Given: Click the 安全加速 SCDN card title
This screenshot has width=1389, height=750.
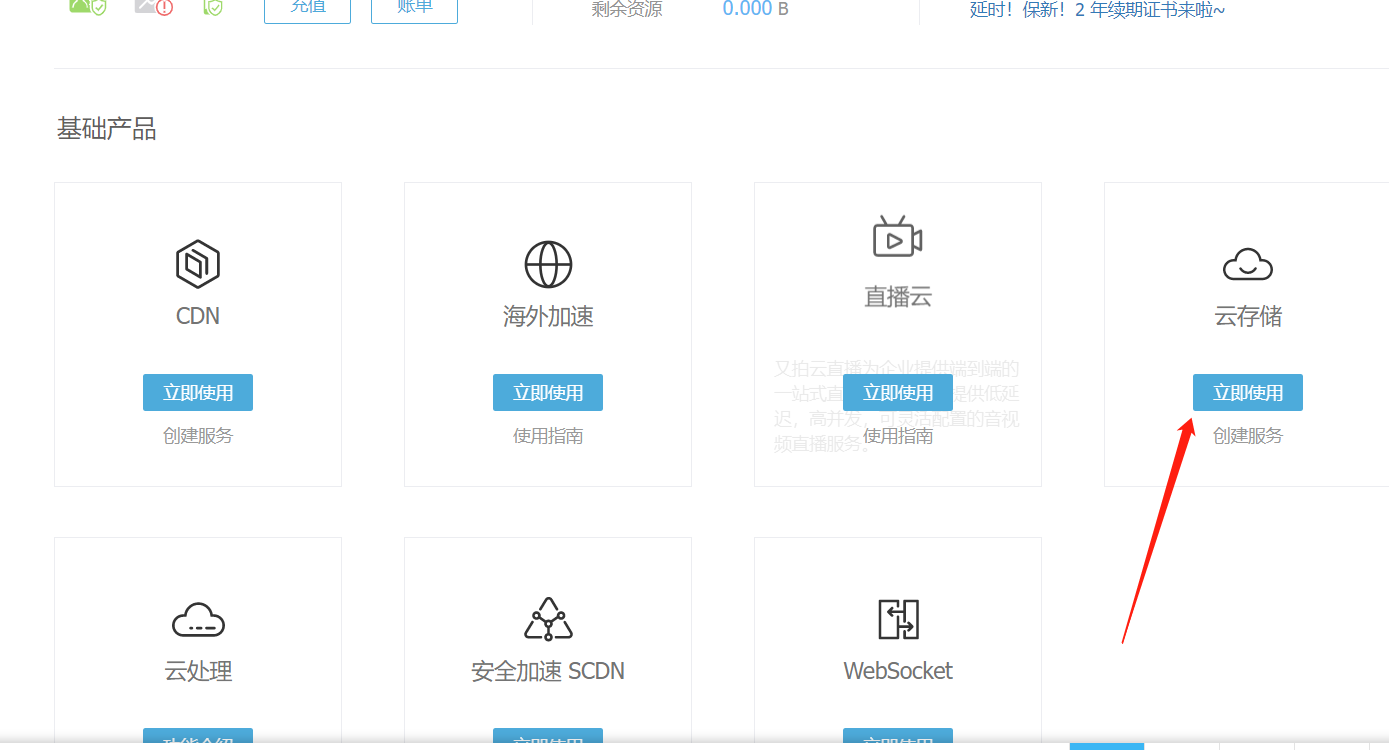Looking at the screenshot, I should tap(548, 671).
